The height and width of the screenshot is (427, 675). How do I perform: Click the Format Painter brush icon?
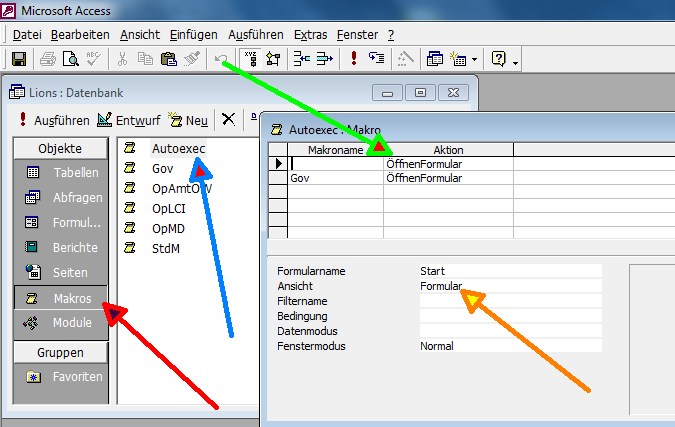(x=192, y=59)
